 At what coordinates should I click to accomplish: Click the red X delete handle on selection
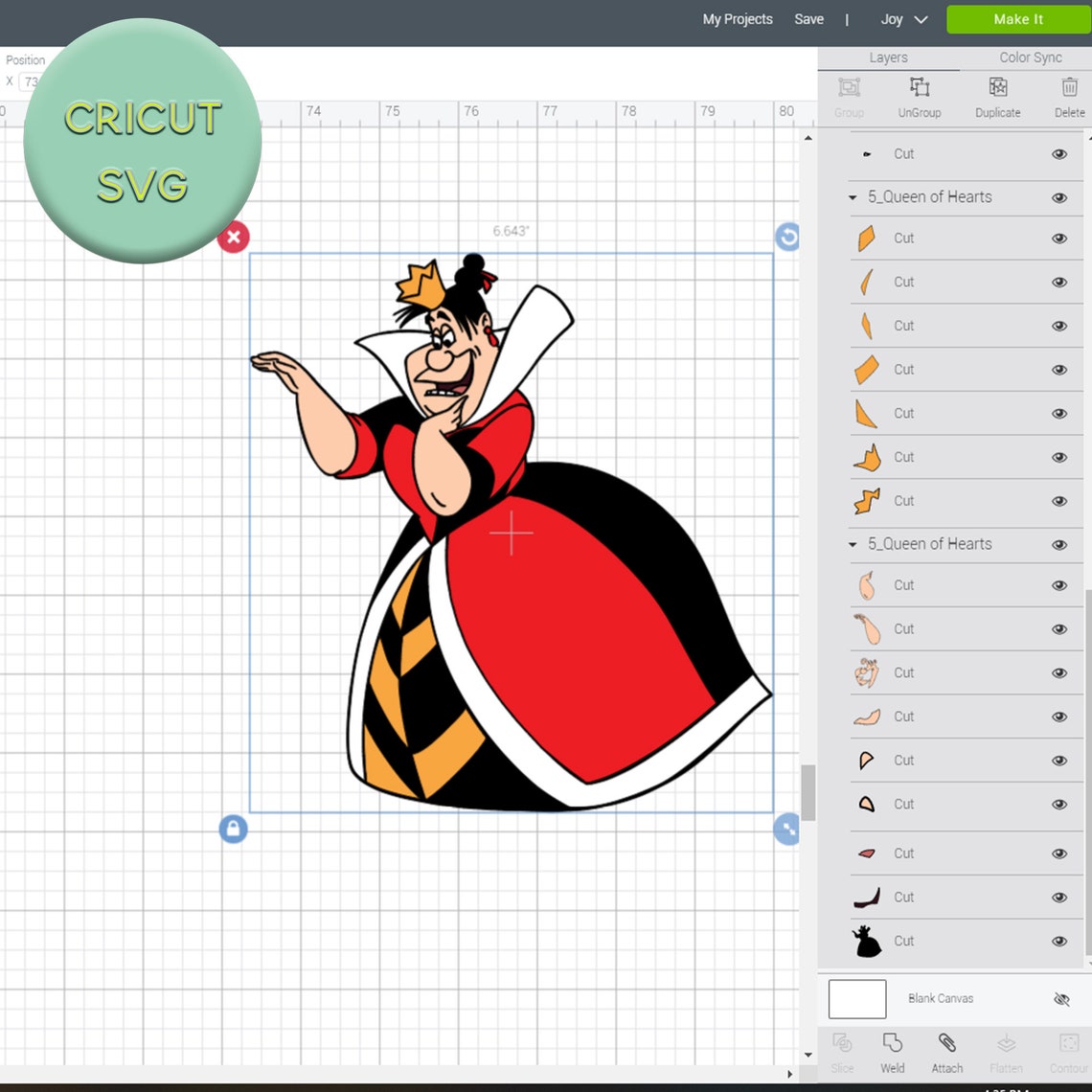(x=234, y=237)
